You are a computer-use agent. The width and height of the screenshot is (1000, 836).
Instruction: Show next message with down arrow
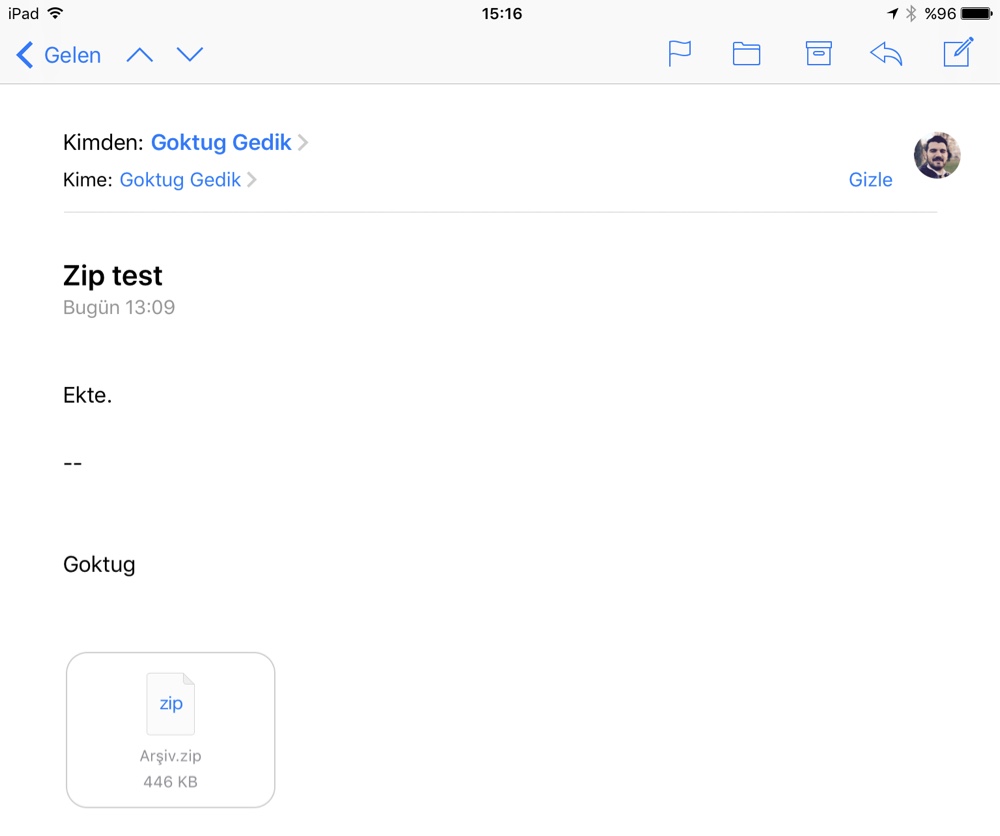pos(190,55)
